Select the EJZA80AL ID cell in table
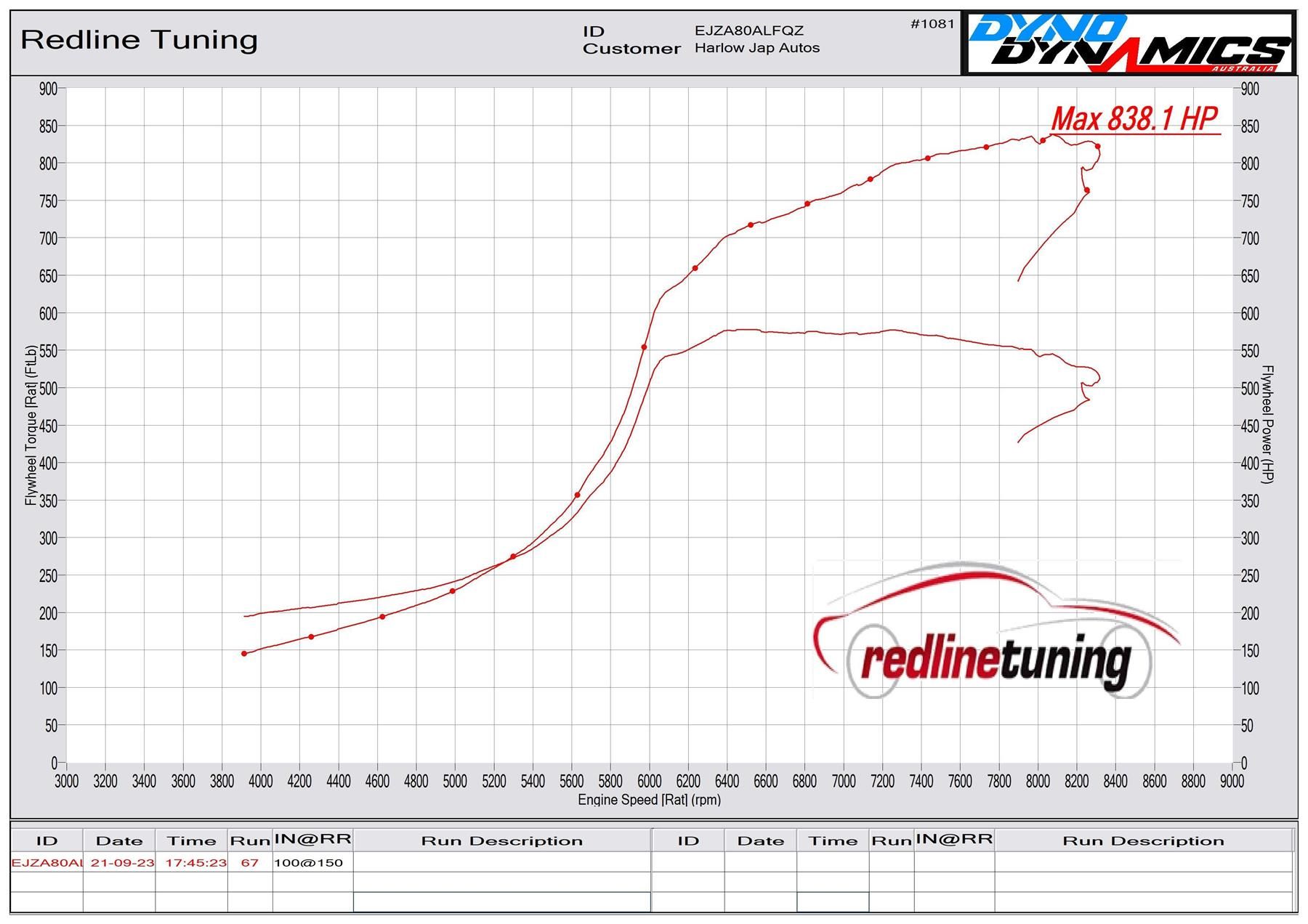 coord(47,862)
